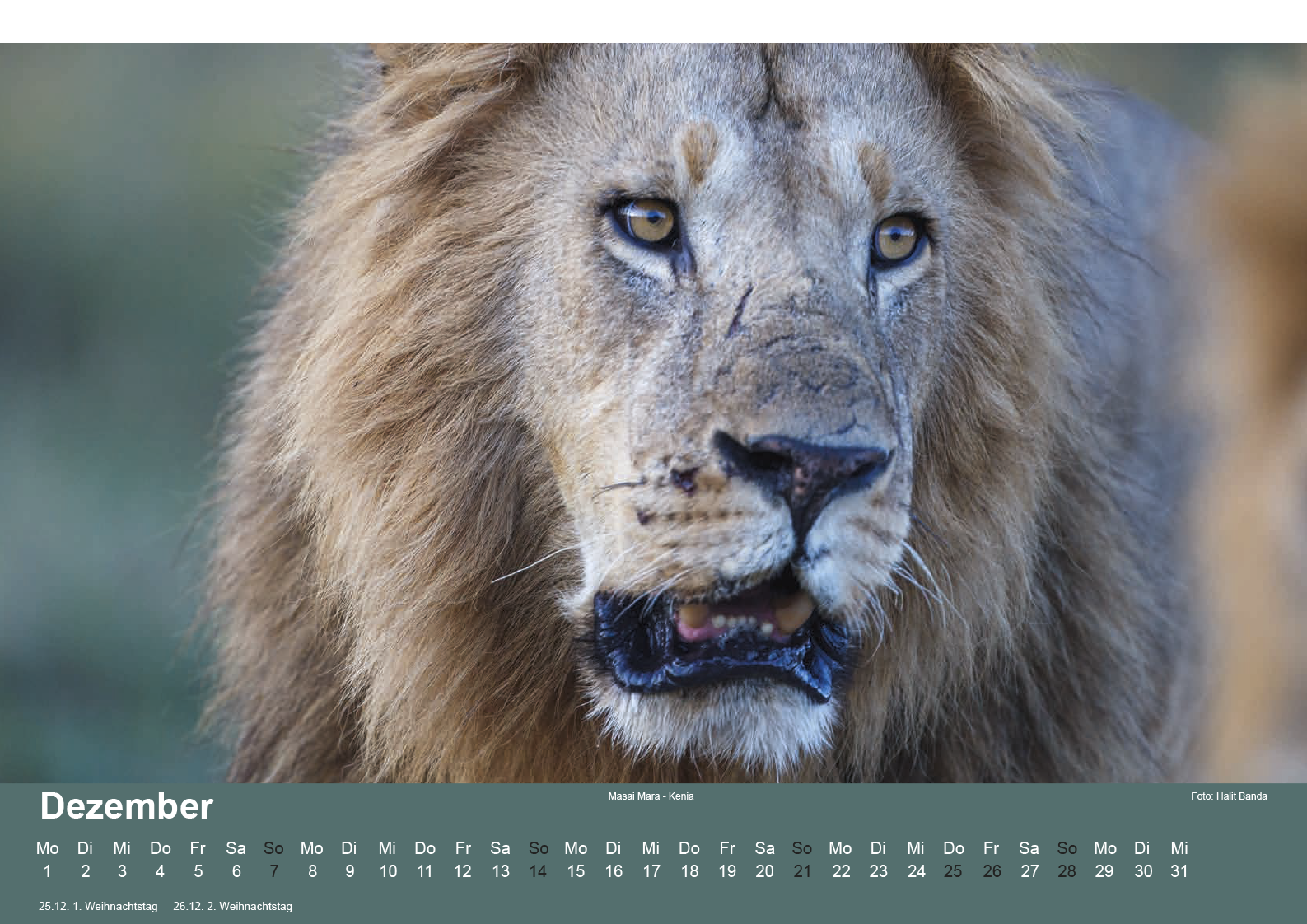The width and height of the screenshot is (1307, 924).
Task: Click holiday day number 26
Action: (992, 871)
